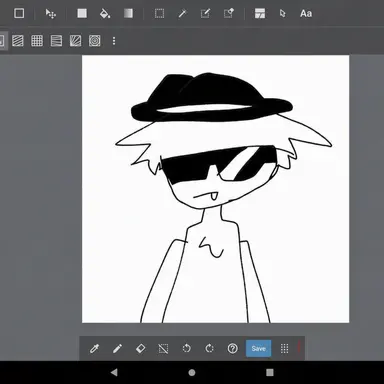Open Android Recent apps square button
The height and width of the screenshot is (384, 384).
pyautogui.click(x=270, y=372)
